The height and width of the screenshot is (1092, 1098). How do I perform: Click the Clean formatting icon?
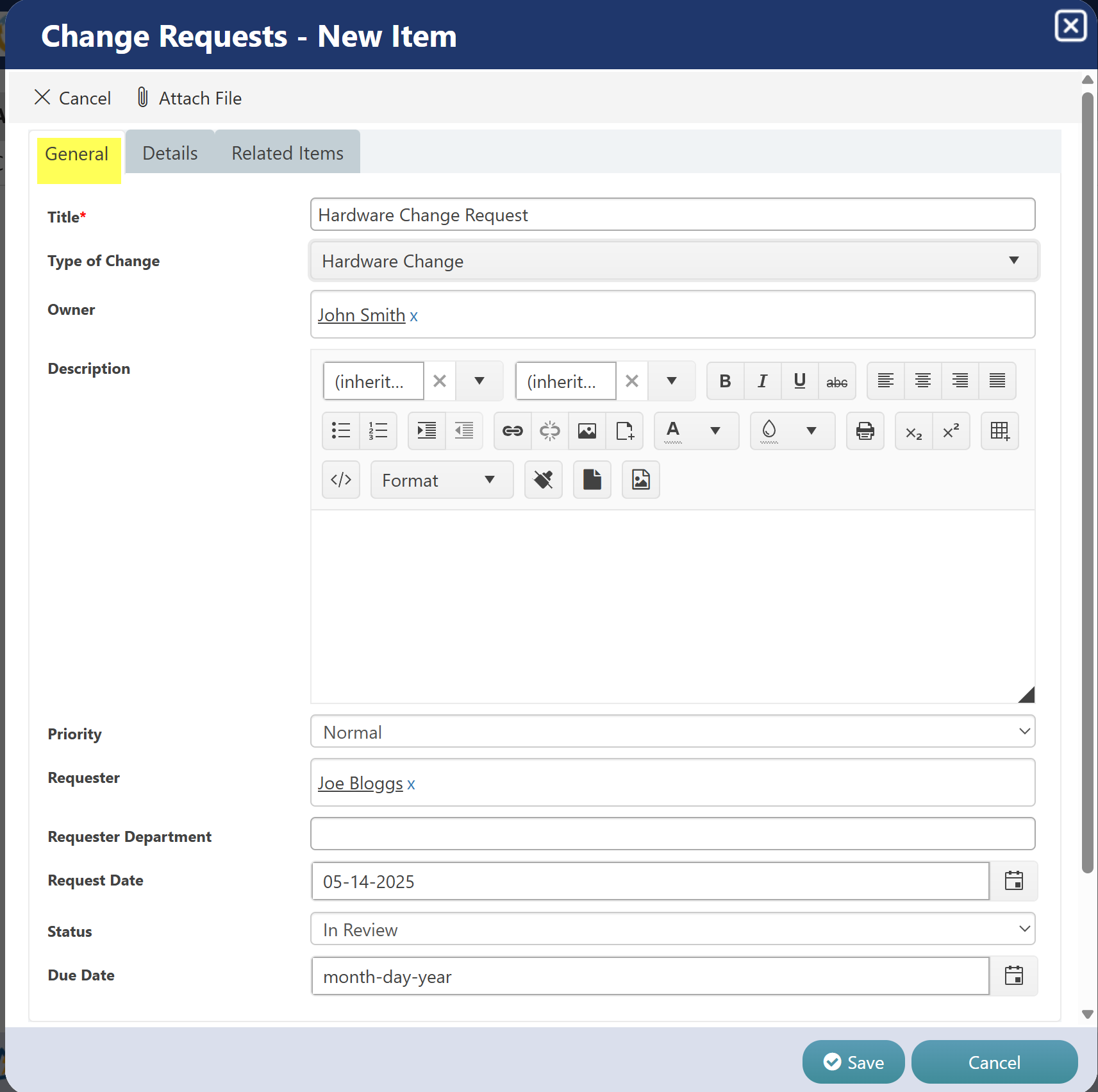pos(543,480)
